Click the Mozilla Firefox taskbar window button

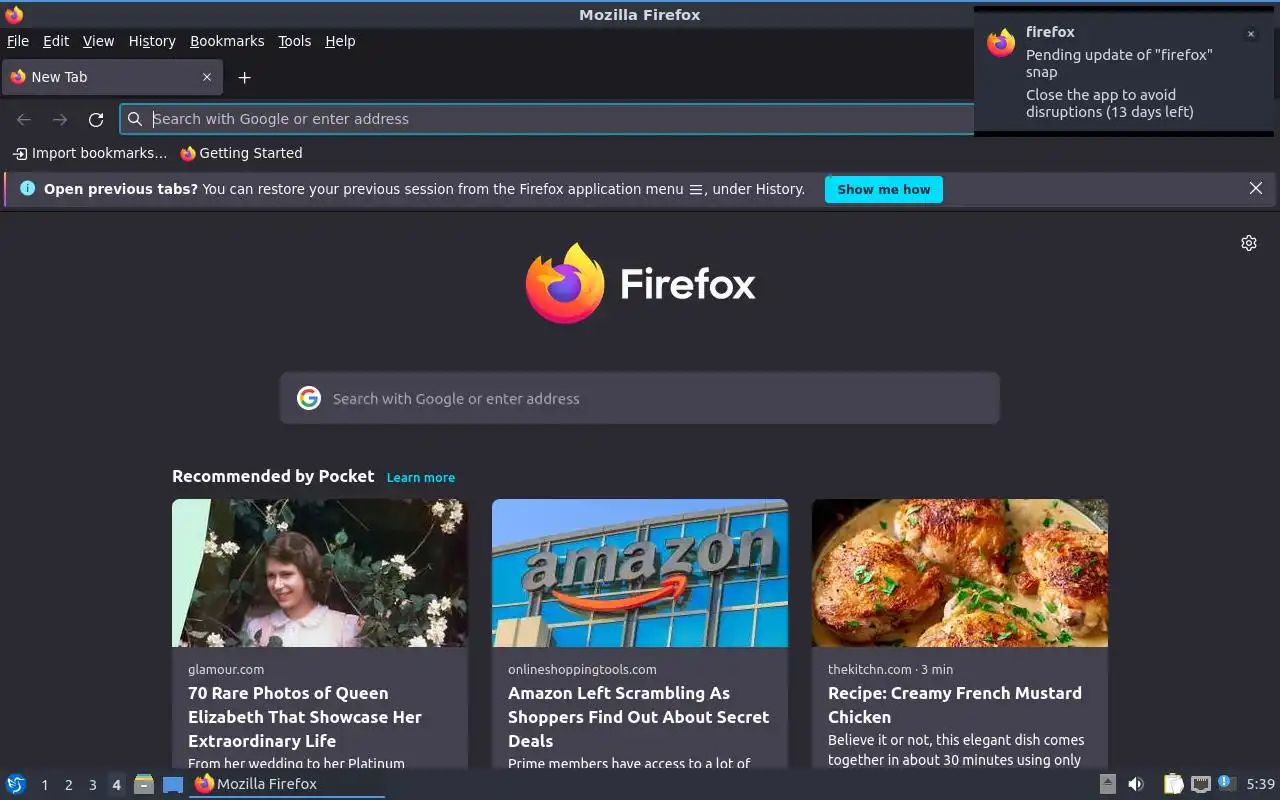288,784
